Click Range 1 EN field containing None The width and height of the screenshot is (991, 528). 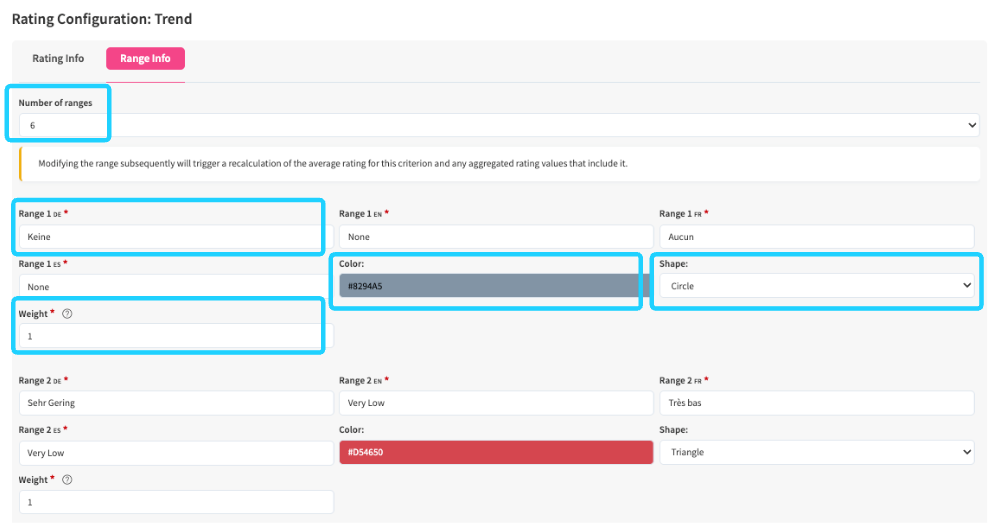tap(495, 237)
